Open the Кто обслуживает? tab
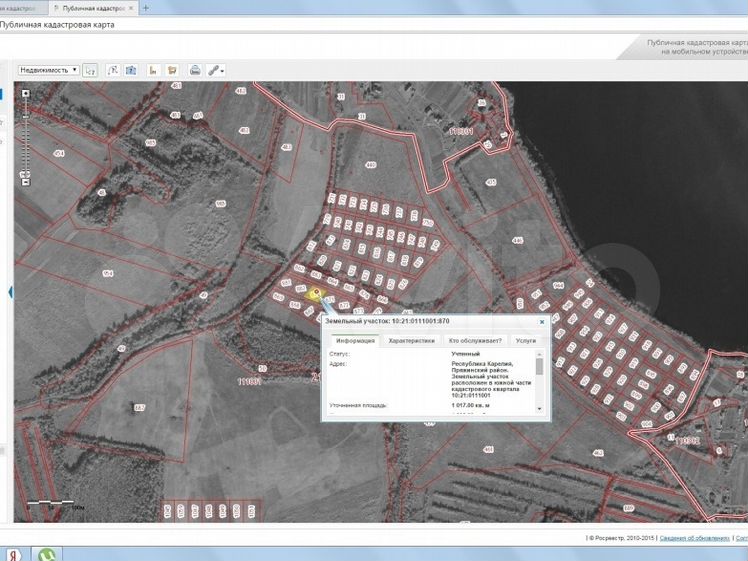This screenshot has height=561, width=748. point(474,341)
